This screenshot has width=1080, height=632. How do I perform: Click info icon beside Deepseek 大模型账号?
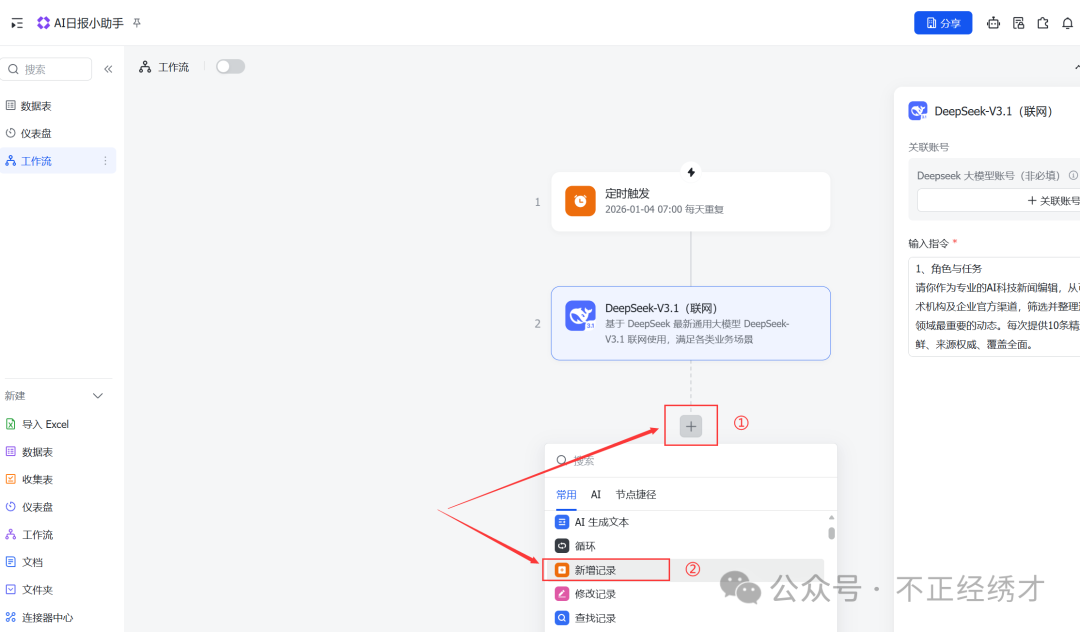[x=1072, y=176]
